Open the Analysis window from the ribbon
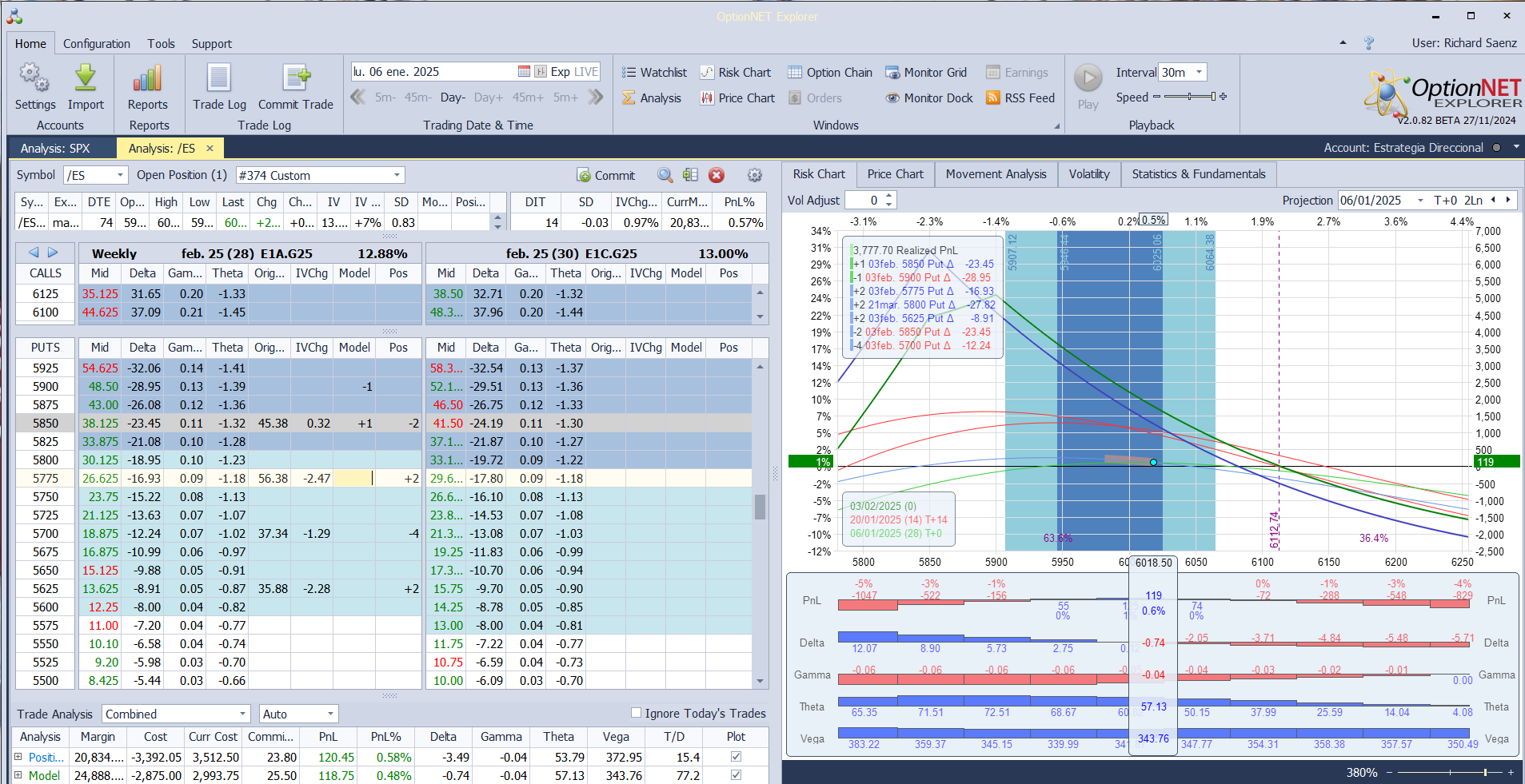The width and height of the screenshot is (1525, 784). click(x=652, y=98)
